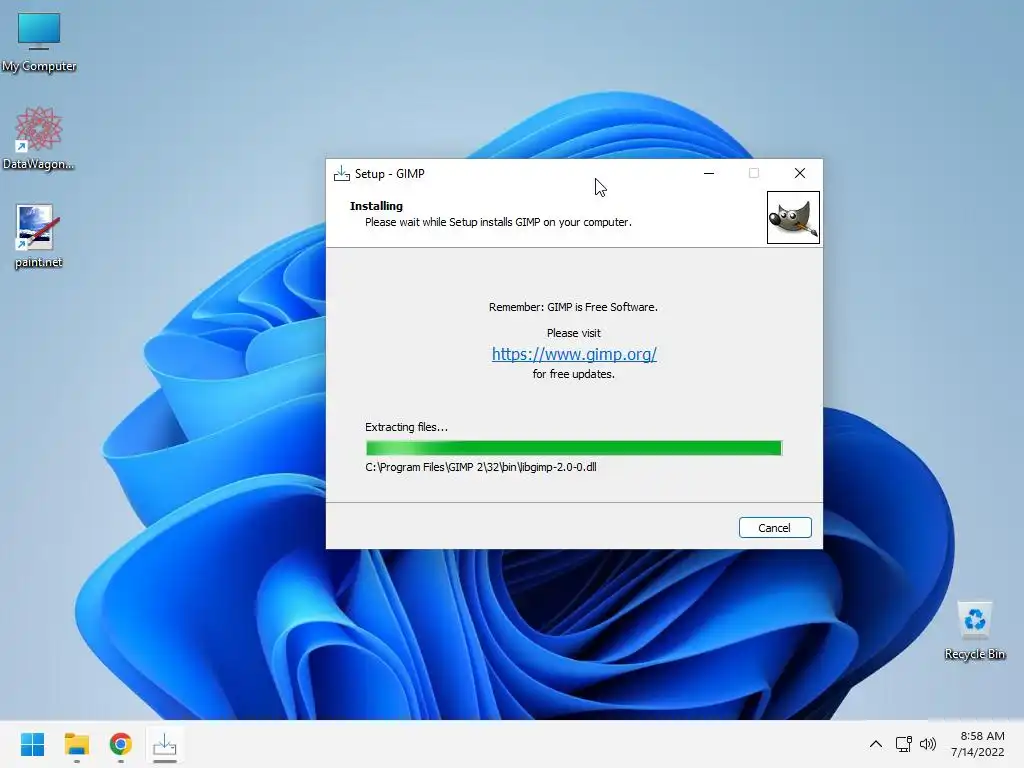Open Google Chrome from the taskbar

tap(121, 744)
